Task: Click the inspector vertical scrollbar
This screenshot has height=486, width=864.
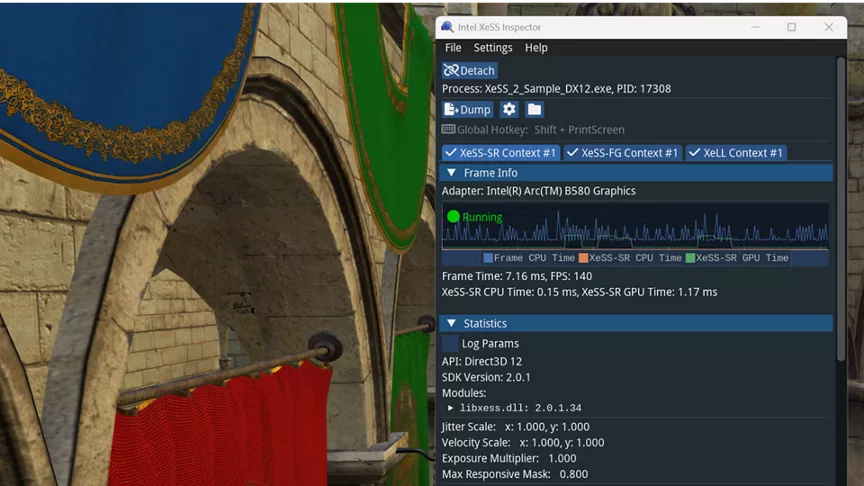Action: [841, 209]
